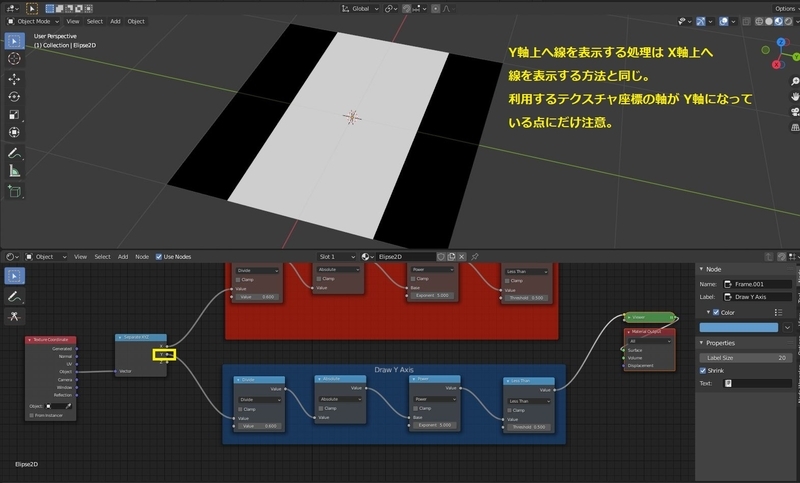Select the Measure tool
This screenshot has width=800, height=483.
click(x=14, y=171)
